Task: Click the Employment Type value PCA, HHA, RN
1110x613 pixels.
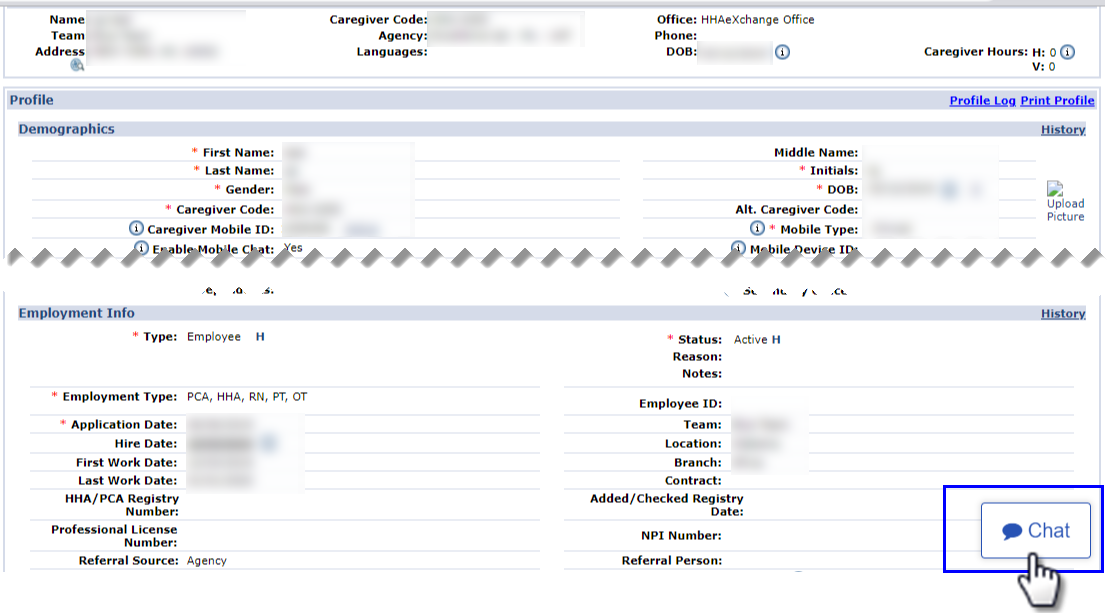Action: tap(247, 397)
